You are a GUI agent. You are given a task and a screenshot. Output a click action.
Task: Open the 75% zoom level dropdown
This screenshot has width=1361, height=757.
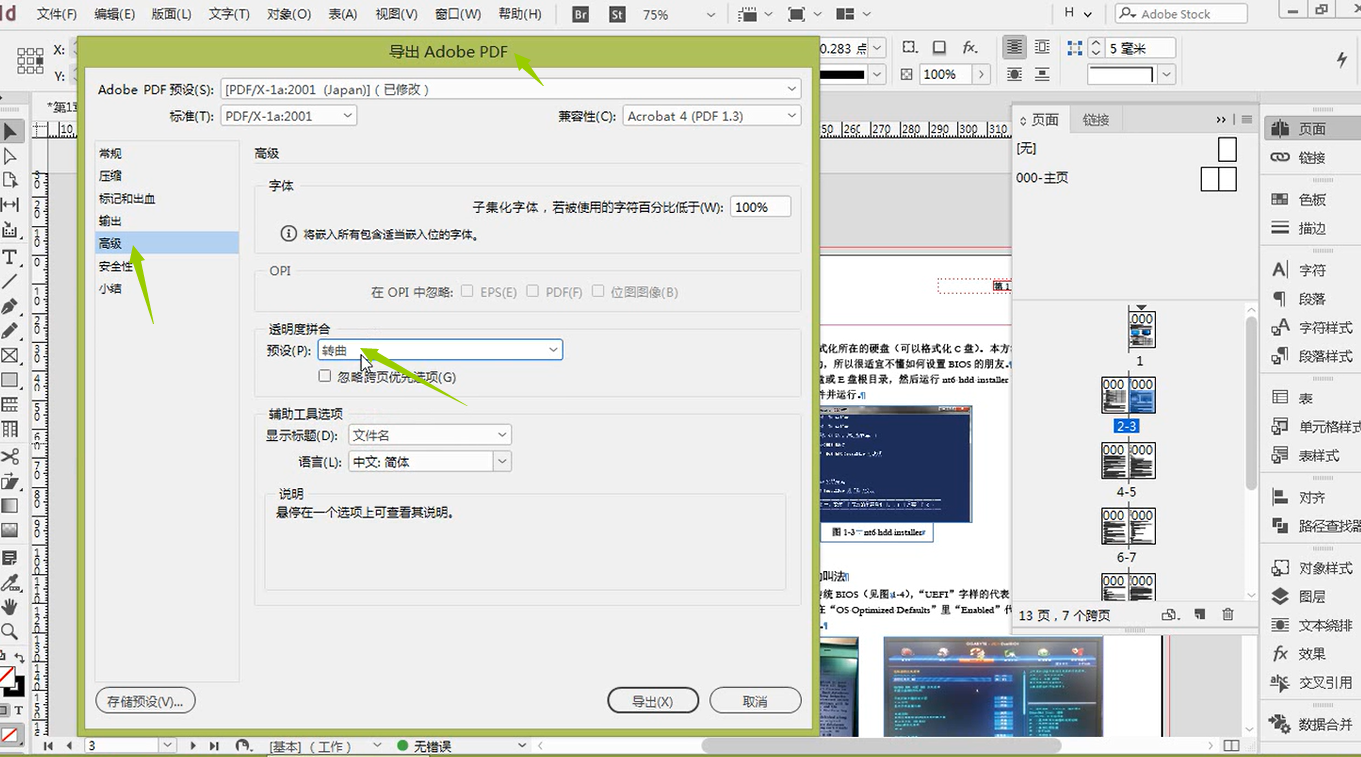pyautogui.click(x=711, y=15)
